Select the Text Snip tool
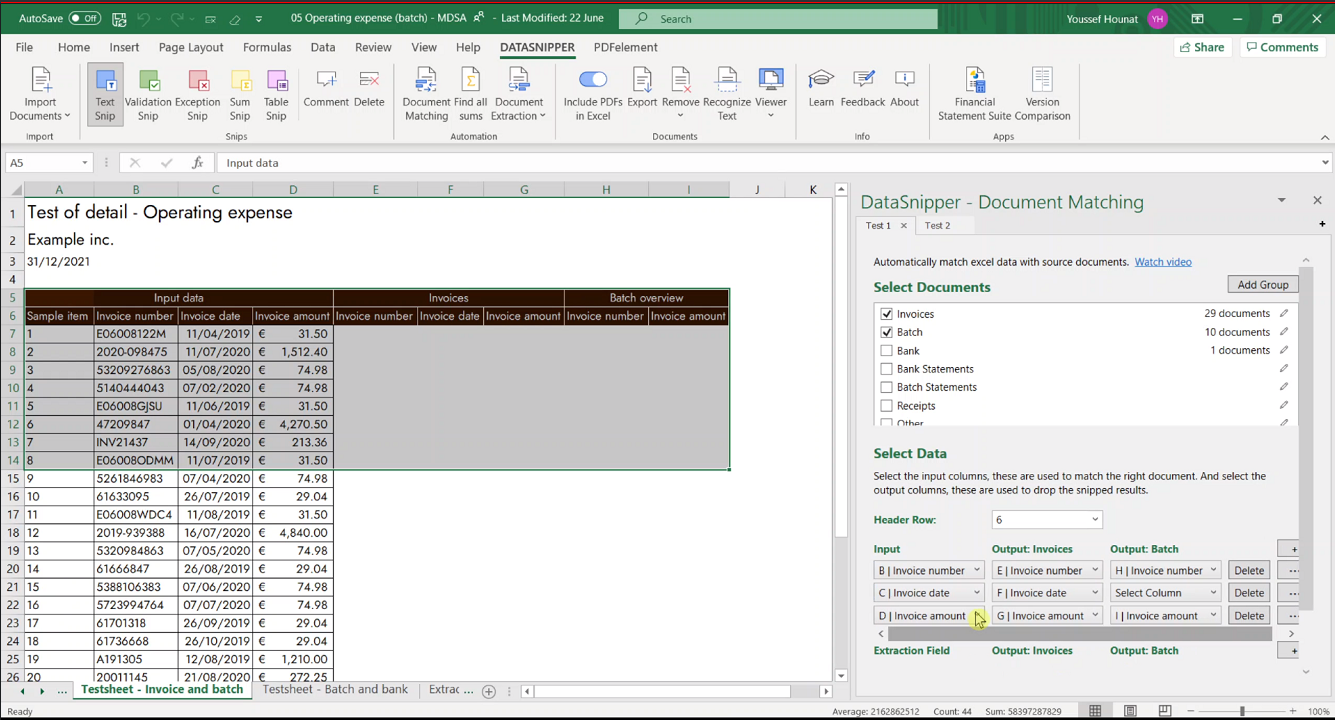Image resolution: width=1335 pixels, height=720 pixels. point(104,95)
